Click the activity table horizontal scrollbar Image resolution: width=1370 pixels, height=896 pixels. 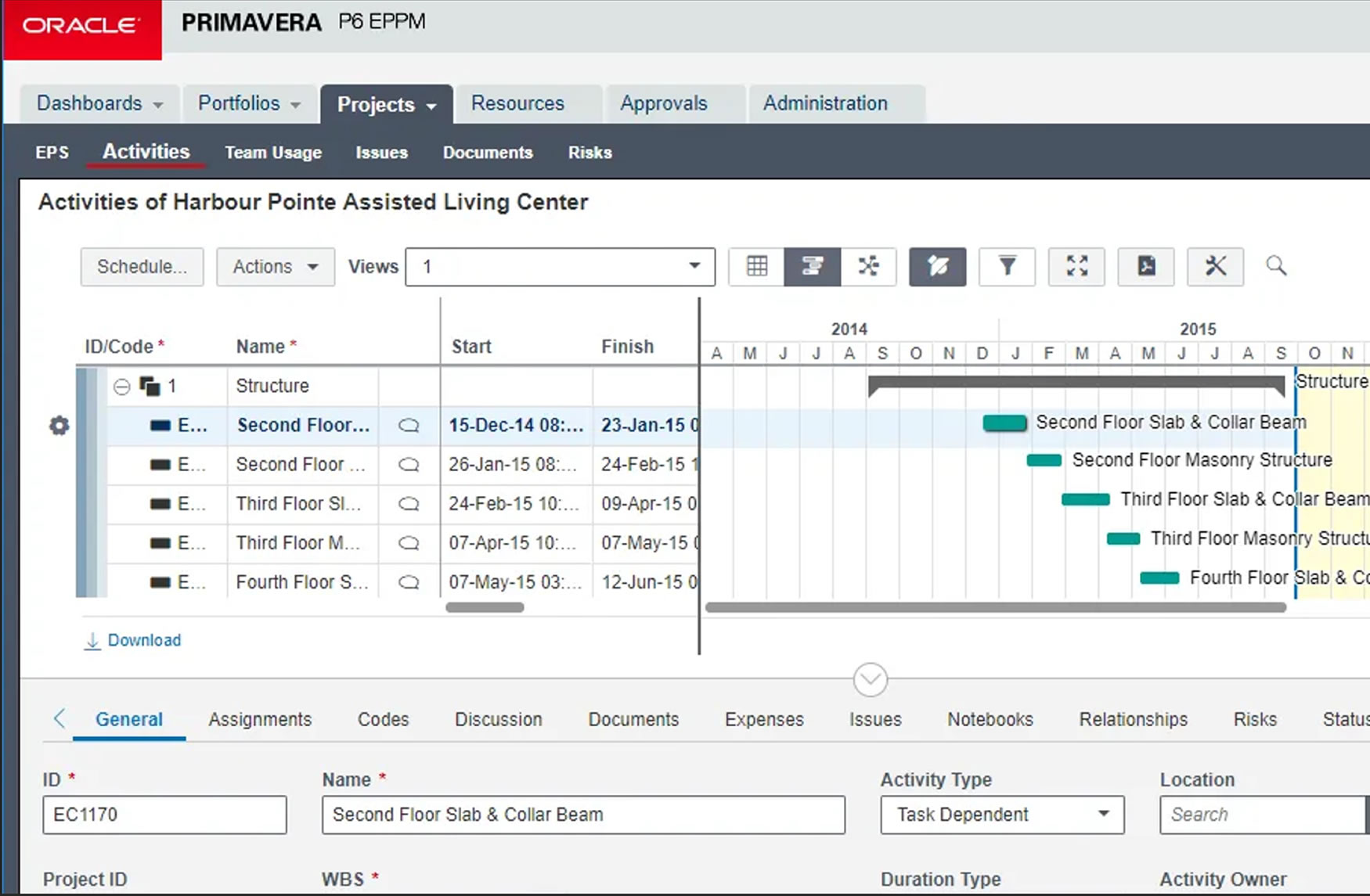[x=485, y=607]
